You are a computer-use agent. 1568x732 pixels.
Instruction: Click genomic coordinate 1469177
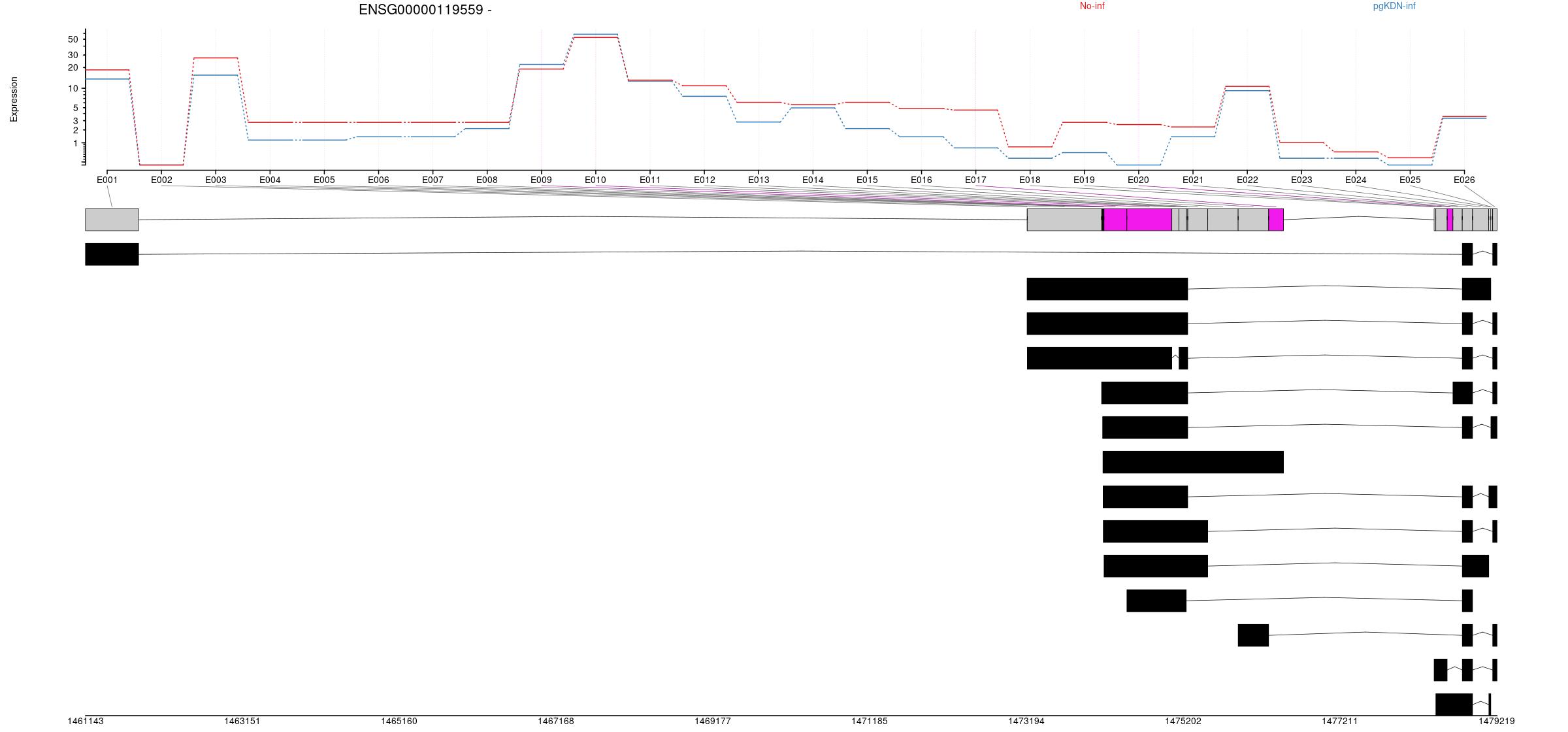click(713, 722)
